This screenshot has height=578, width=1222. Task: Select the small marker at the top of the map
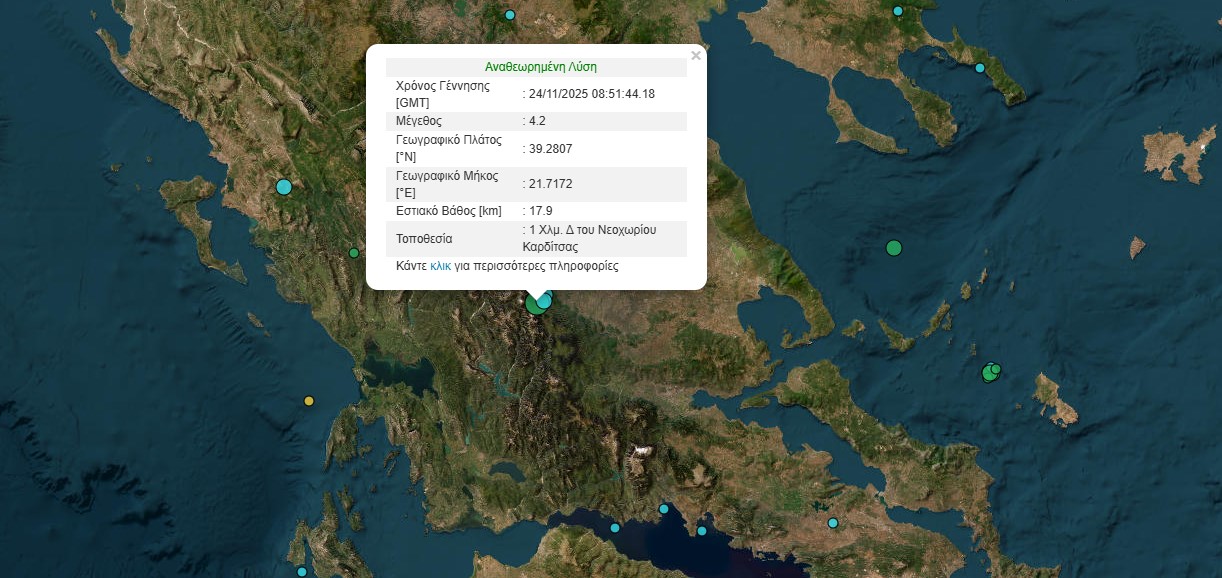[x=509, y=15]
